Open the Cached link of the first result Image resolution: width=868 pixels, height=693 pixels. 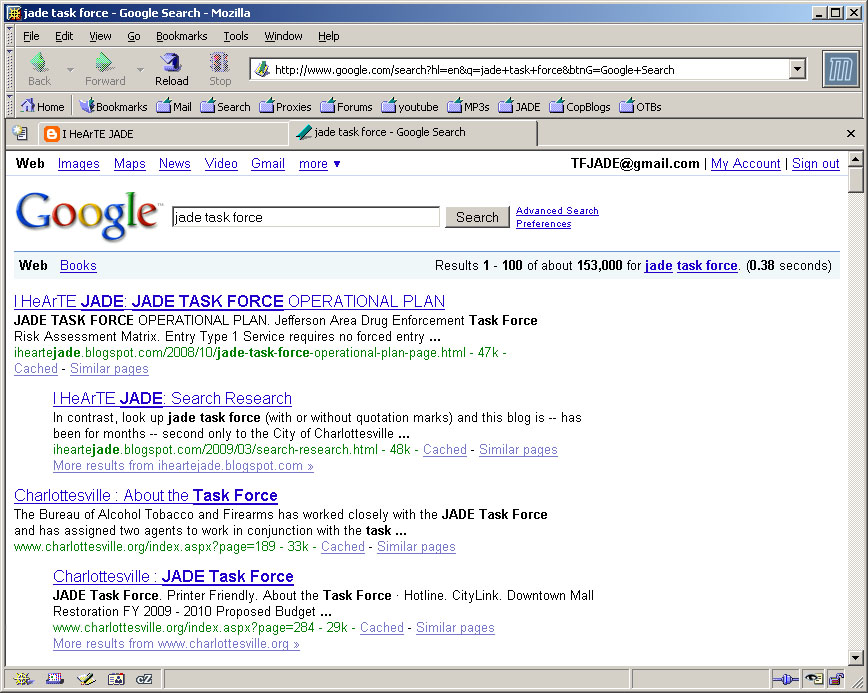click(35, 368)
